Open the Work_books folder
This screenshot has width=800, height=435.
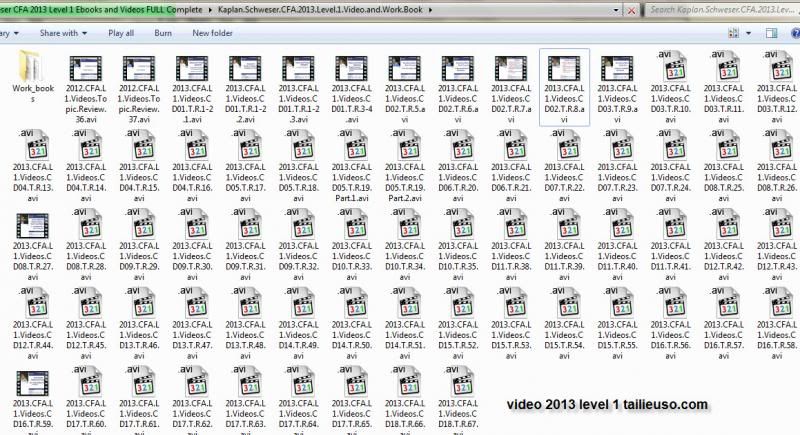(x=33, y=76)
